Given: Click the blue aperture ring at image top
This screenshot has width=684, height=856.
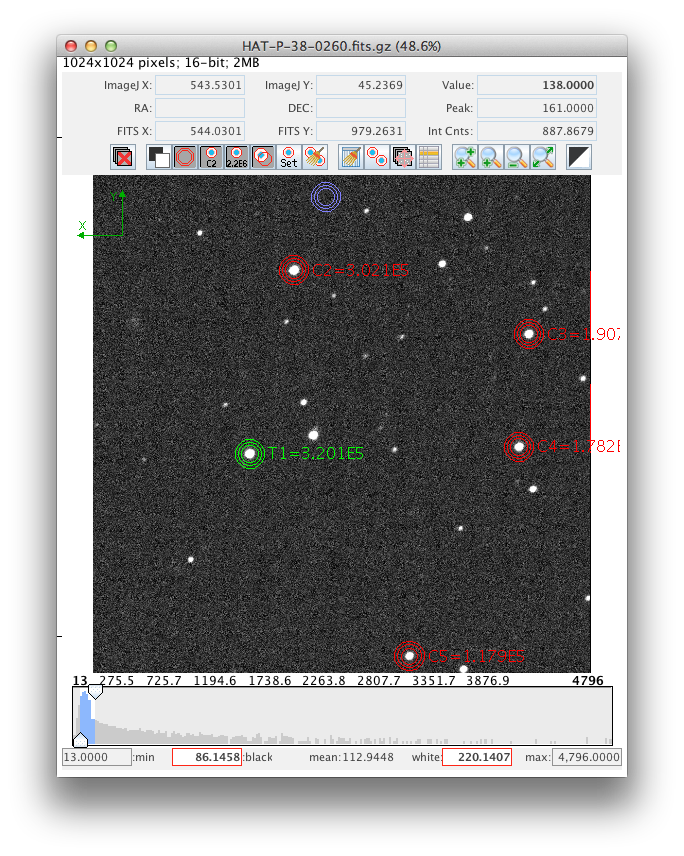Looking at the screenshot, I should click(x=326, y=198).
